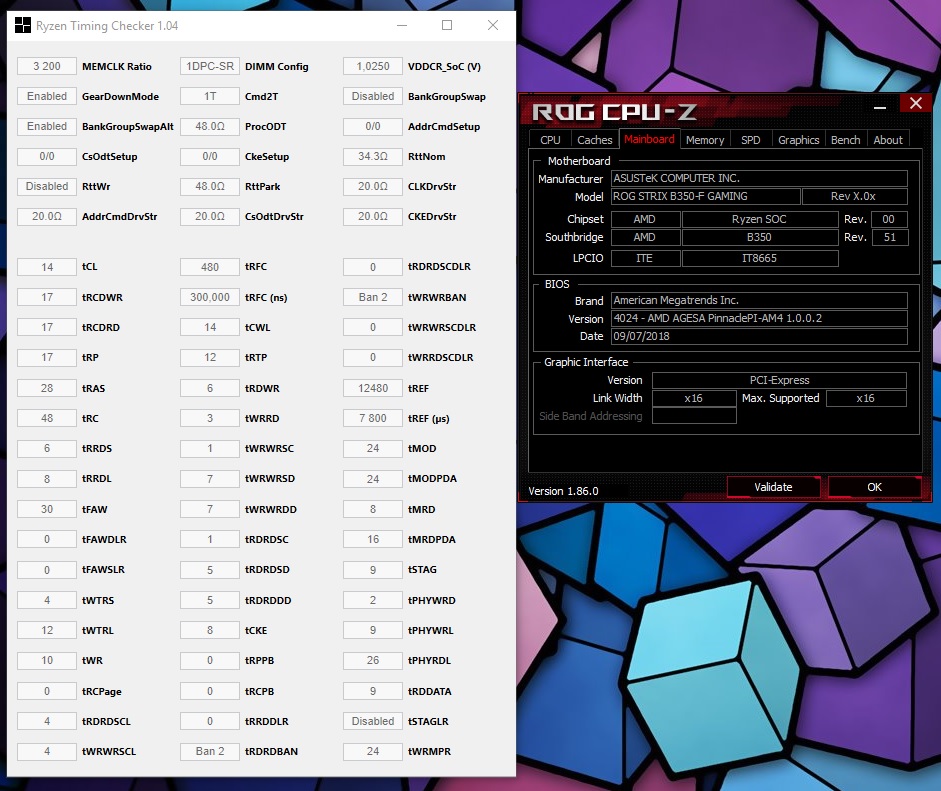Image resolution: width=941 pixels, height=791 pixels.
Task: Click the ProcODT 48.0Ω field
Action: coord(210,126)
